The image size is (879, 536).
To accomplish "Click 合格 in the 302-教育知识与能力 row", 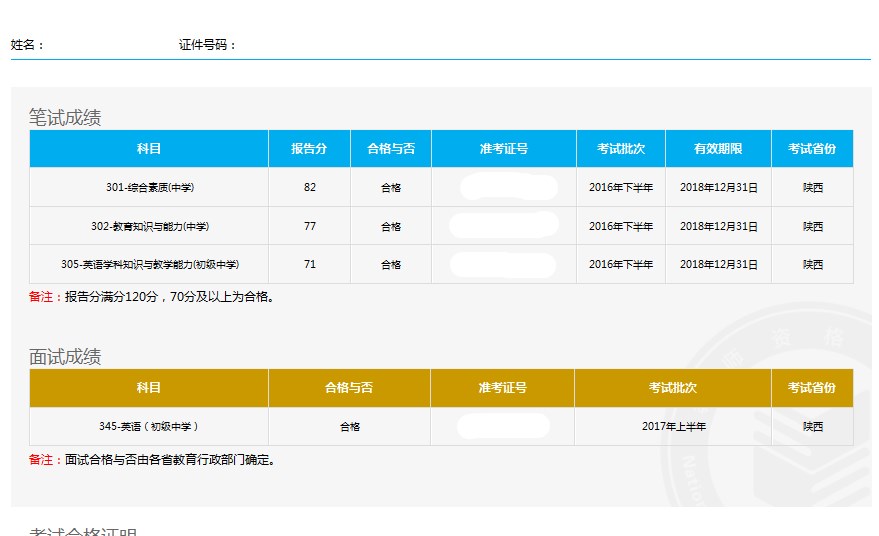I will tap(391, 227).
